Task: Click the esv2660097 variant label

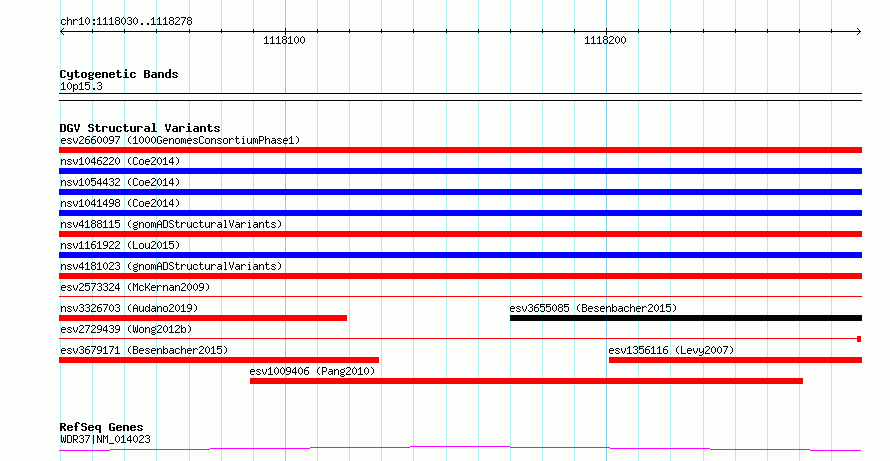Action: click(x=180, y=140)
